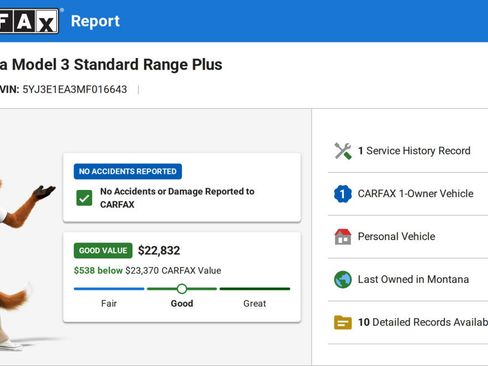Click the green checkmark no accidents box

[x=84, y=198]
